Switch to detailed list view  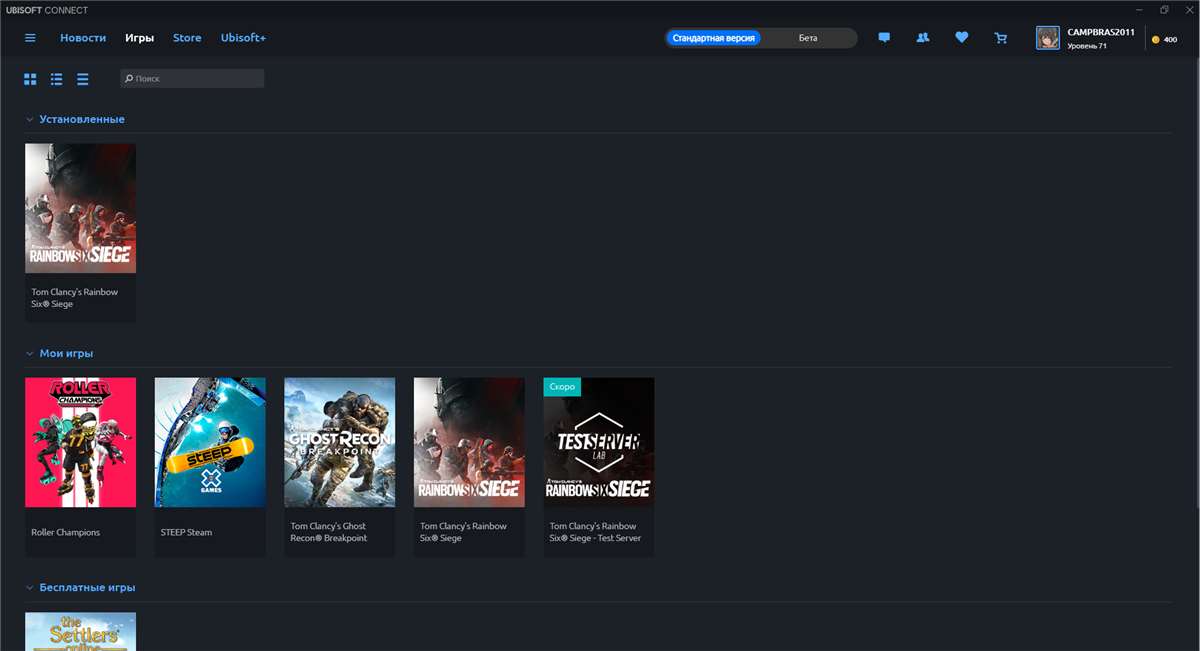(57, 78)
